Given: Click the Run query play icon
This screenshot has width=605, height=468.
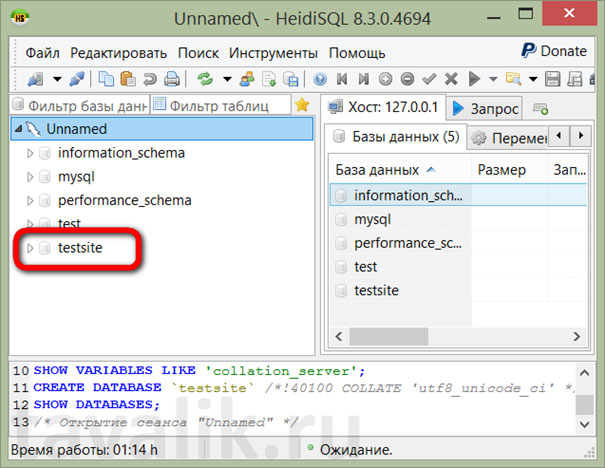Looking at the screenshot, I should point(474,79).
